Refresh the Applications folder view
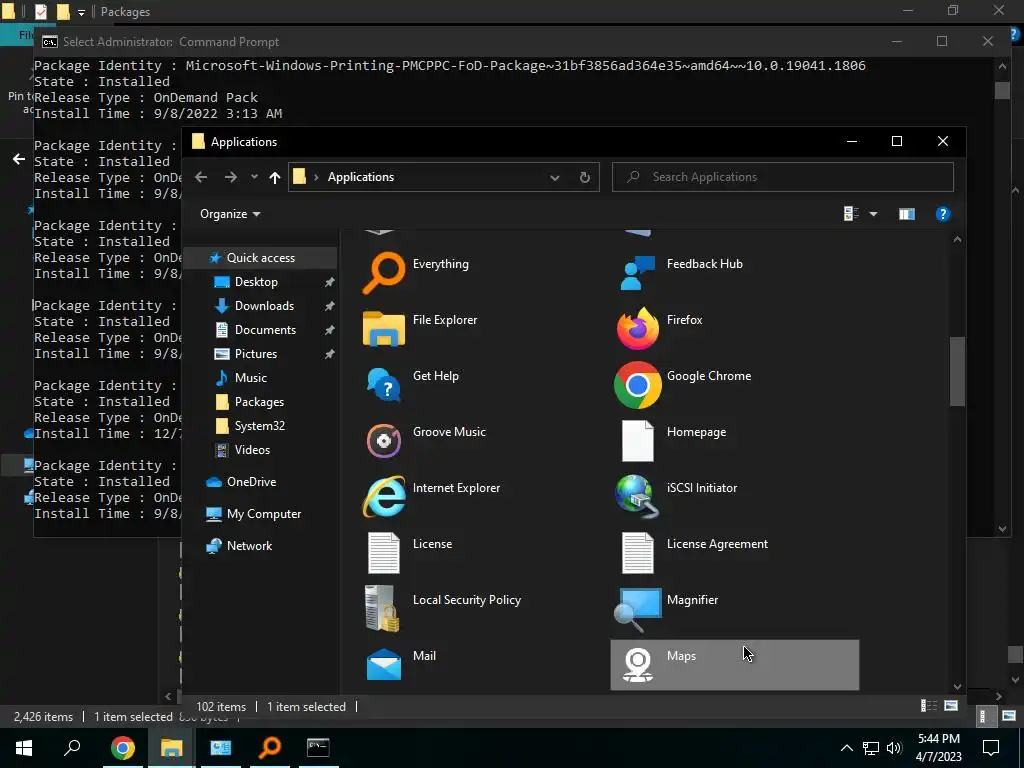Image resolution: width=1024 pixels, height=768 pixels. click(584, 177)
